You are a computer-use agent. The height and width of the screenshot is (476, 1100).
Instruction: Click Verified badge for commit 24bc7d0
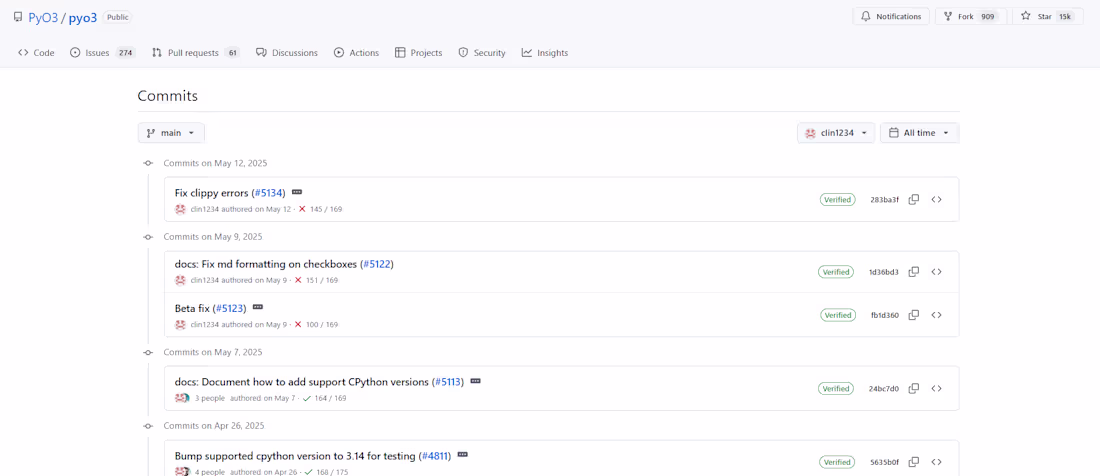836,388
